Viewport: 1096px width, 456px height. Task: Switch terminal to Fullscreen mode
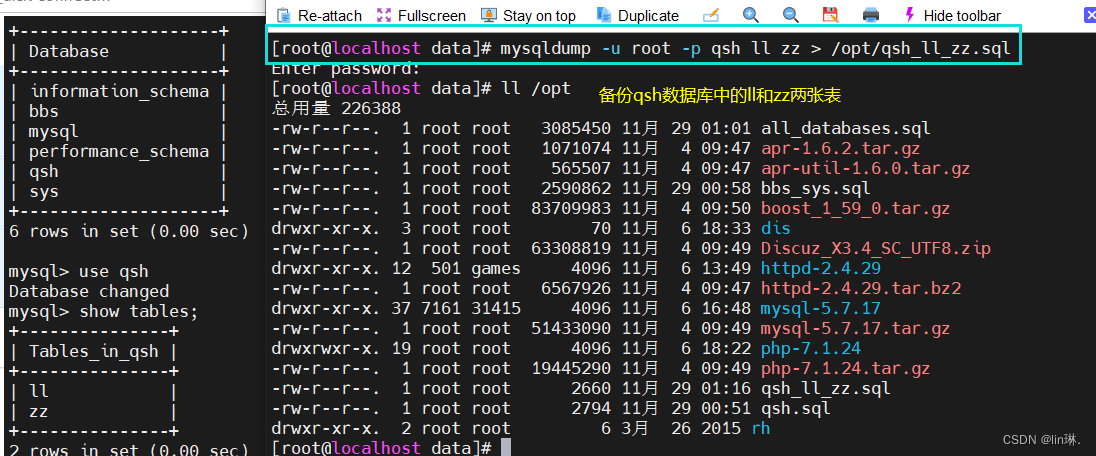421,15
